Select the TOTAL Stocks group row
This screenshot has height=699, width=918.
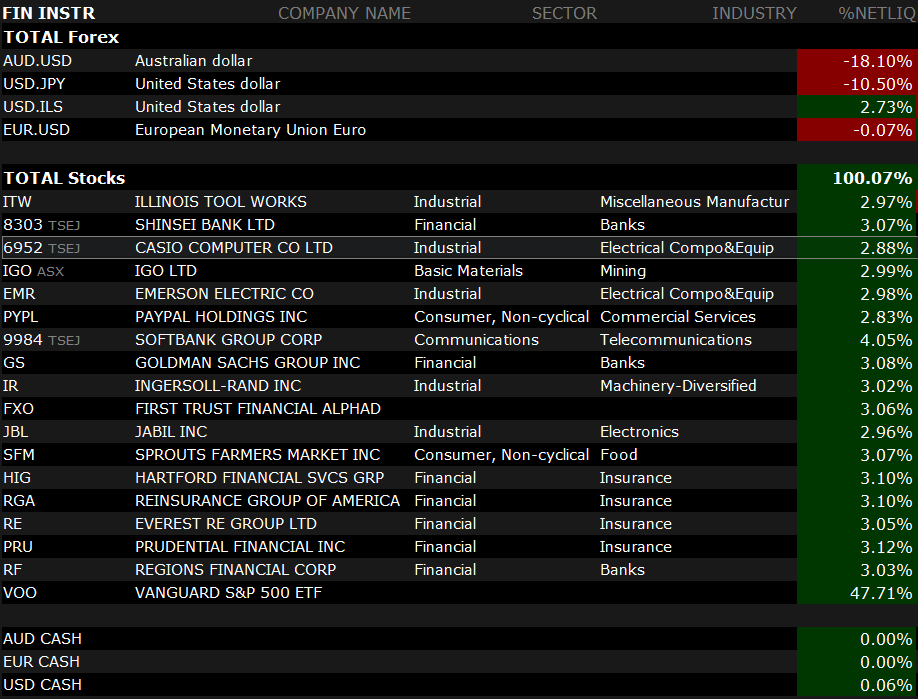(x=459, y=178)
